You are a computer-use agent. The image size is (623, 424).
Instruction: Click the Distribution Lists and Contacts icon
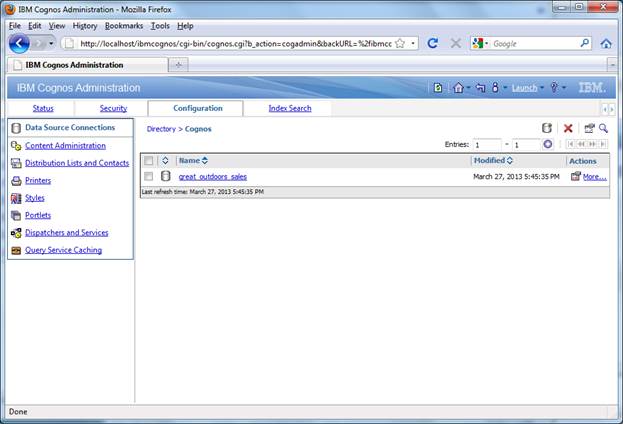pos(16,163)
